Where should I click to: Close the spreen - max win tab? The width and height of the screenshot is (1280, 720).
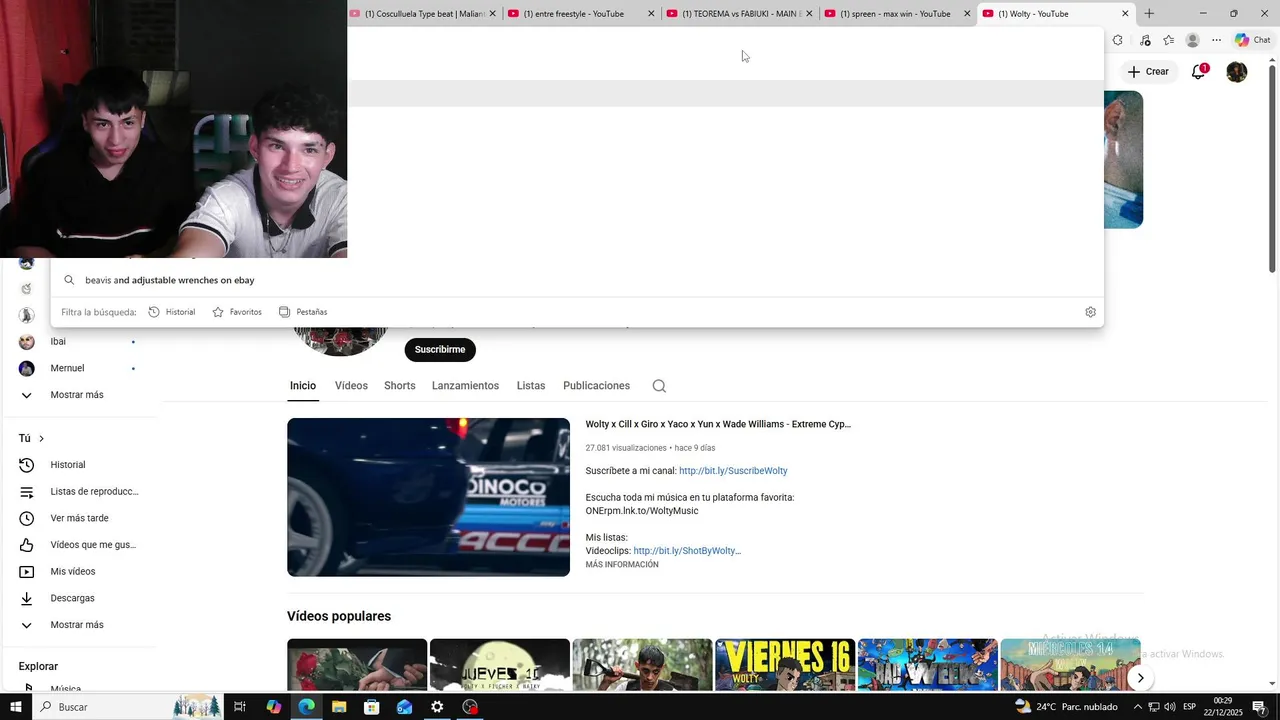(x=967, y=14)
